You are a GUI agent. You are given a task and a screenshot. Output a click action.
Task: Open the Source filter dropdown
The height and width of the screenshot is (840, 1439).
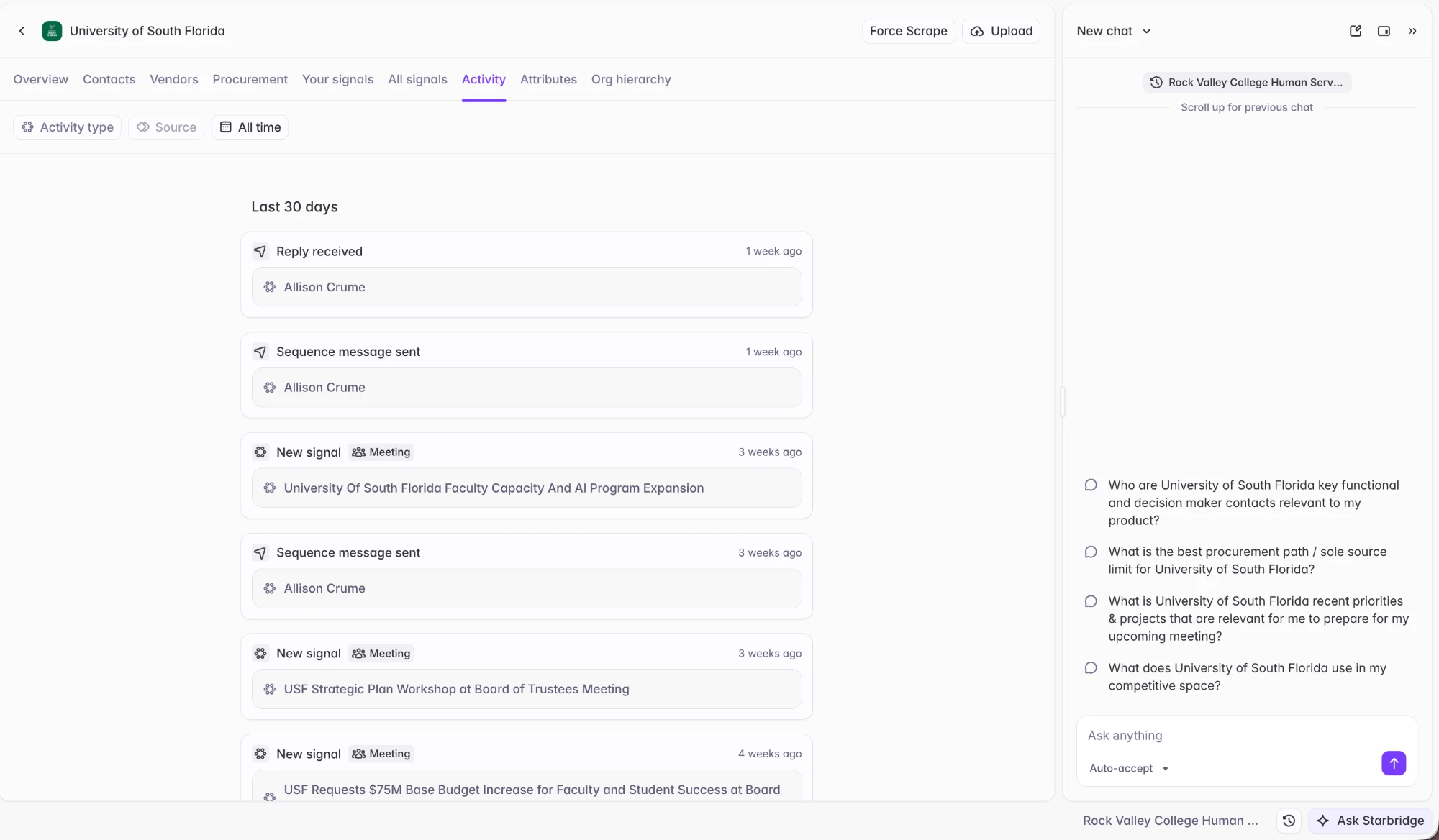pyautogui.click(x=166, y=127)
